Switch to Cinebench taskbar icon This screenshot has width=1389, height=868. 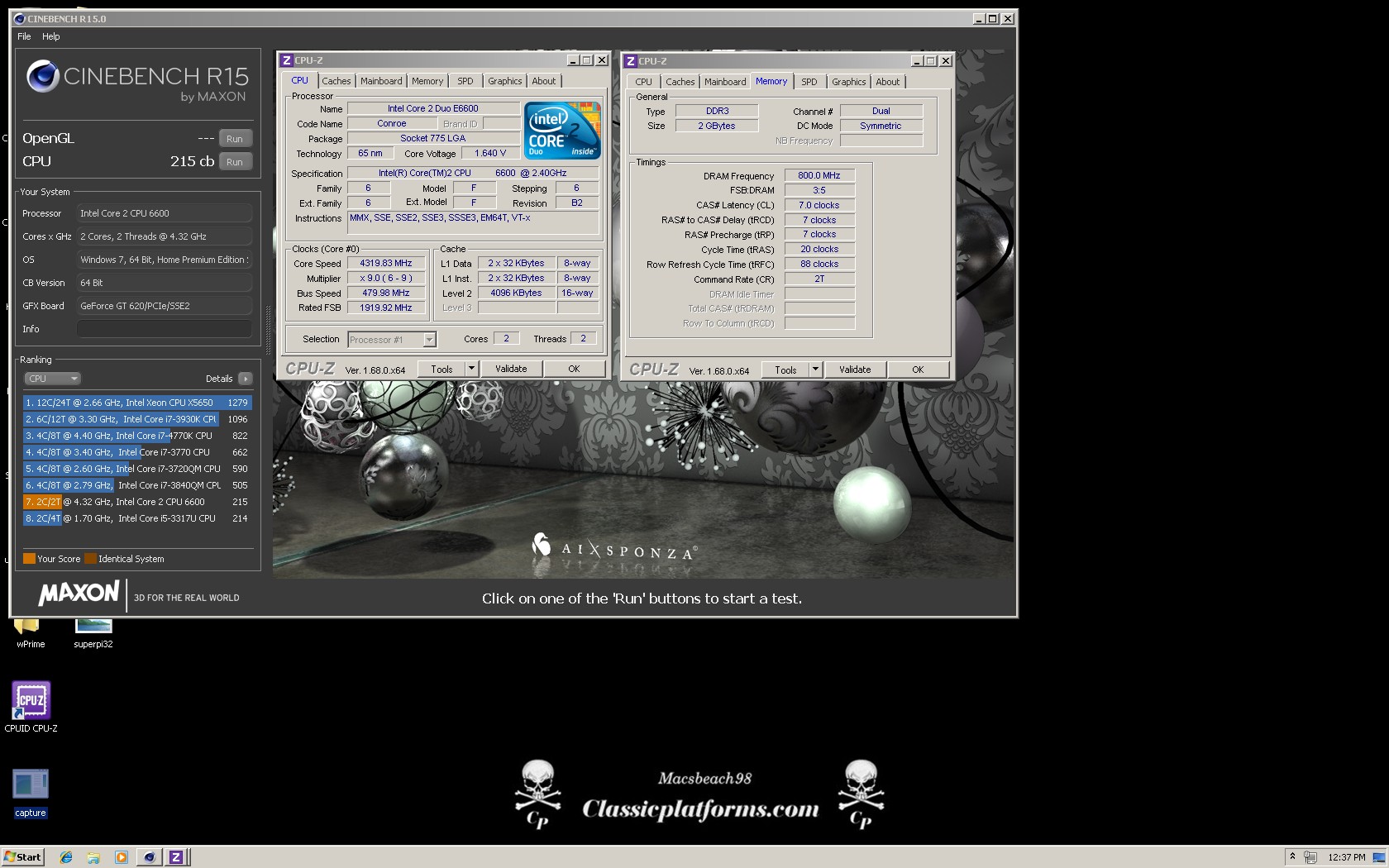(149, 857)
